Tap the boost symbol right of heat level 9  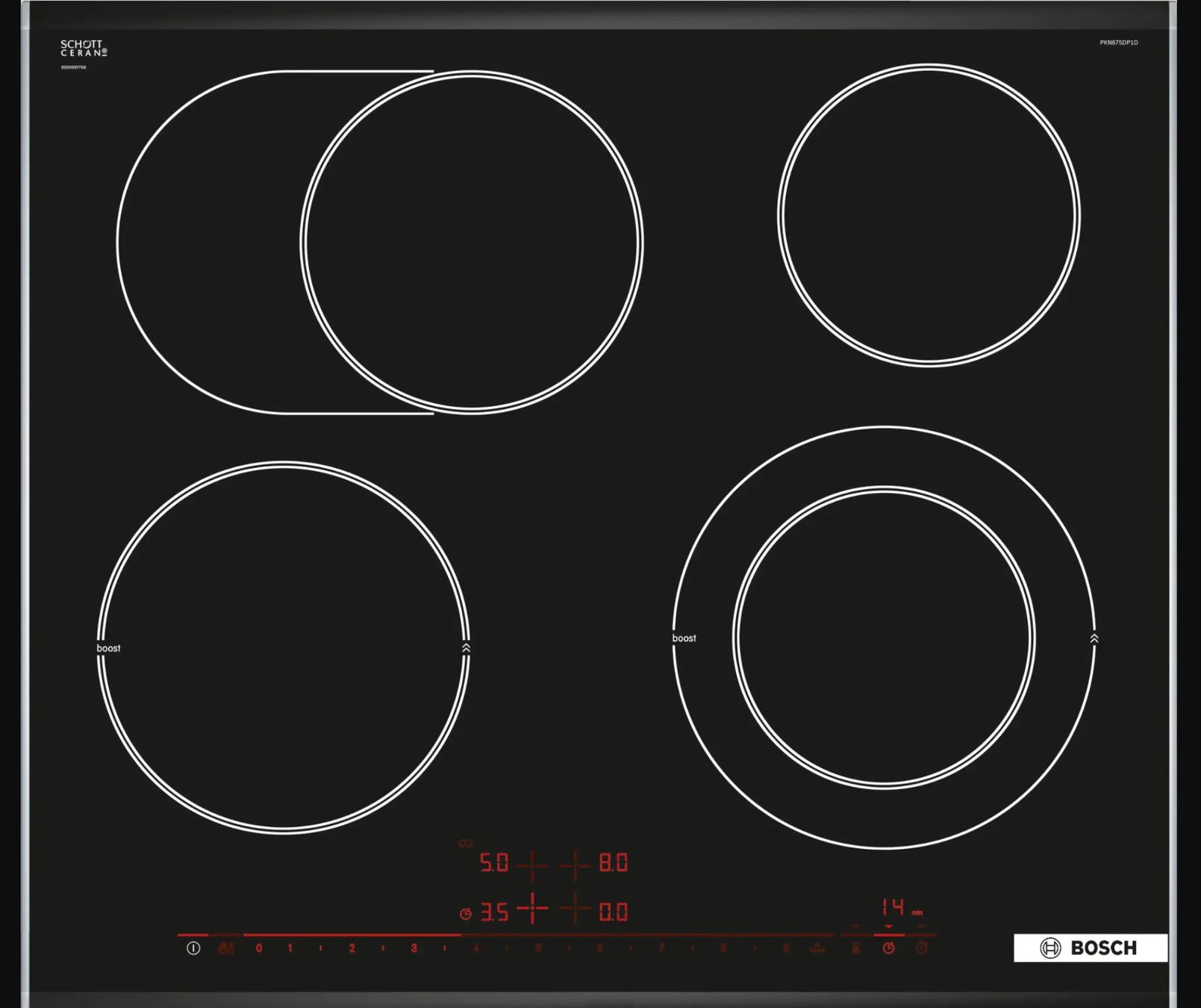[817, 948]
